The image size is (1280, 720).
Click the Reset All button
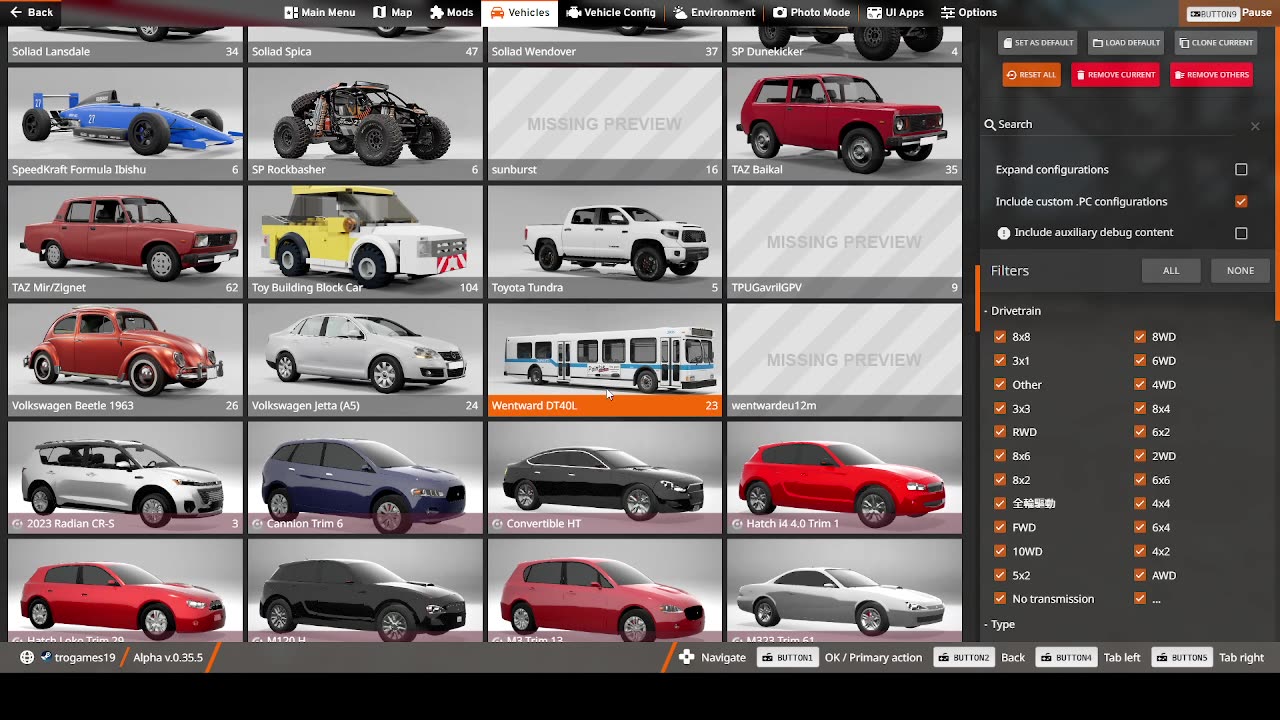[x=1031, y=75]
